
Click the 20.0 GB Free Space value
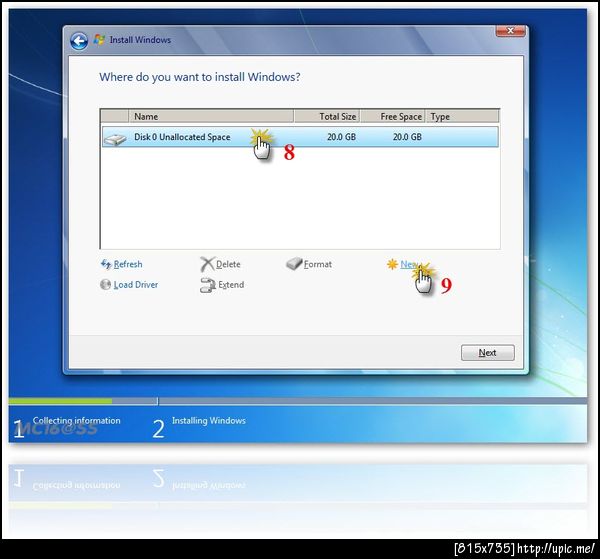[x=407, y=137]
